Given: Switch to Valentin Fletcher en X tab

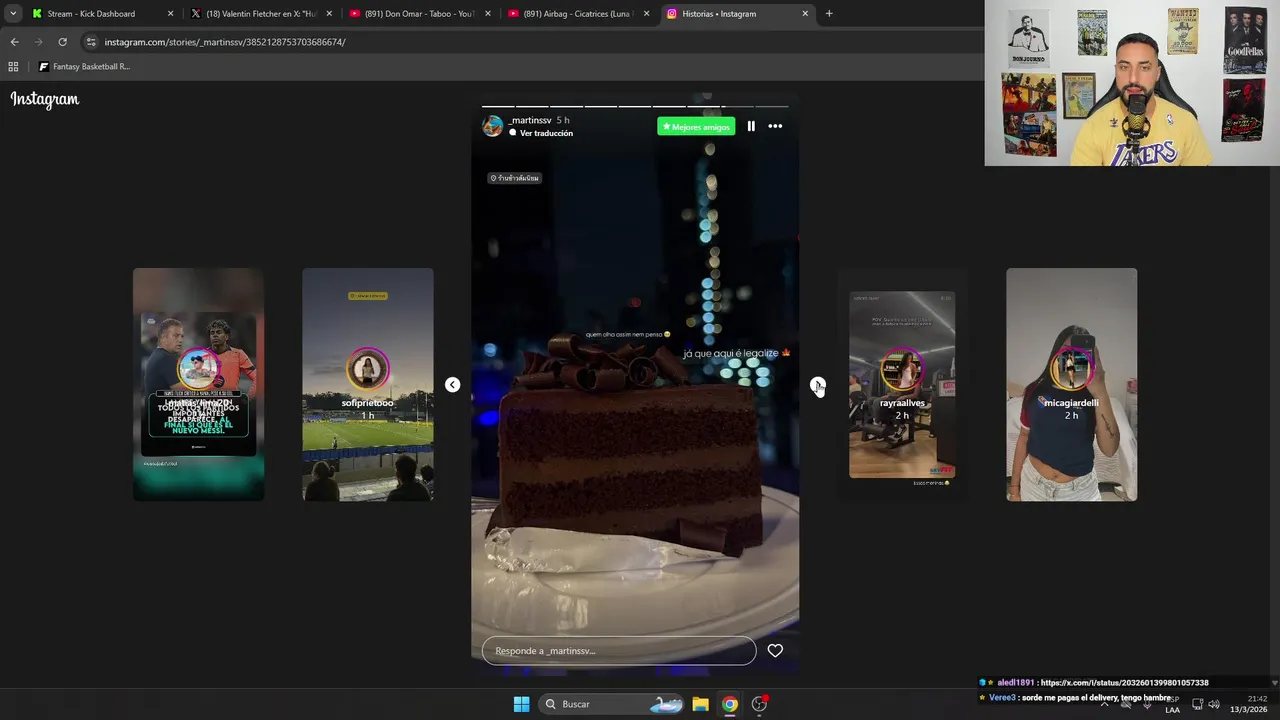Looking at the screenshot, I should tap(262, 14).
